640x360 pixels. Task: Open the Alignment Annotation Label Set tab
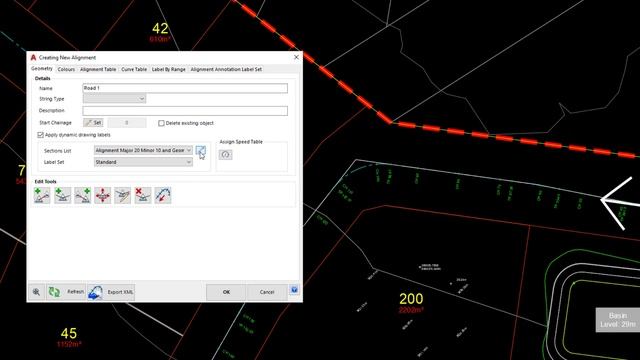click(x=226, y=69)
